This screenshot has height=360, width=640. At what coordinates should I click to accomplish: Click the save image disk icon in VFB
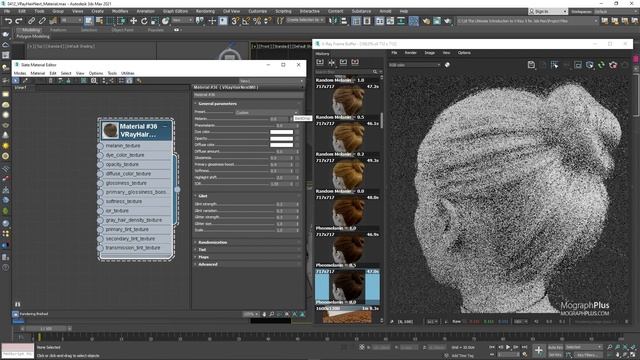[x=531, y=64]
